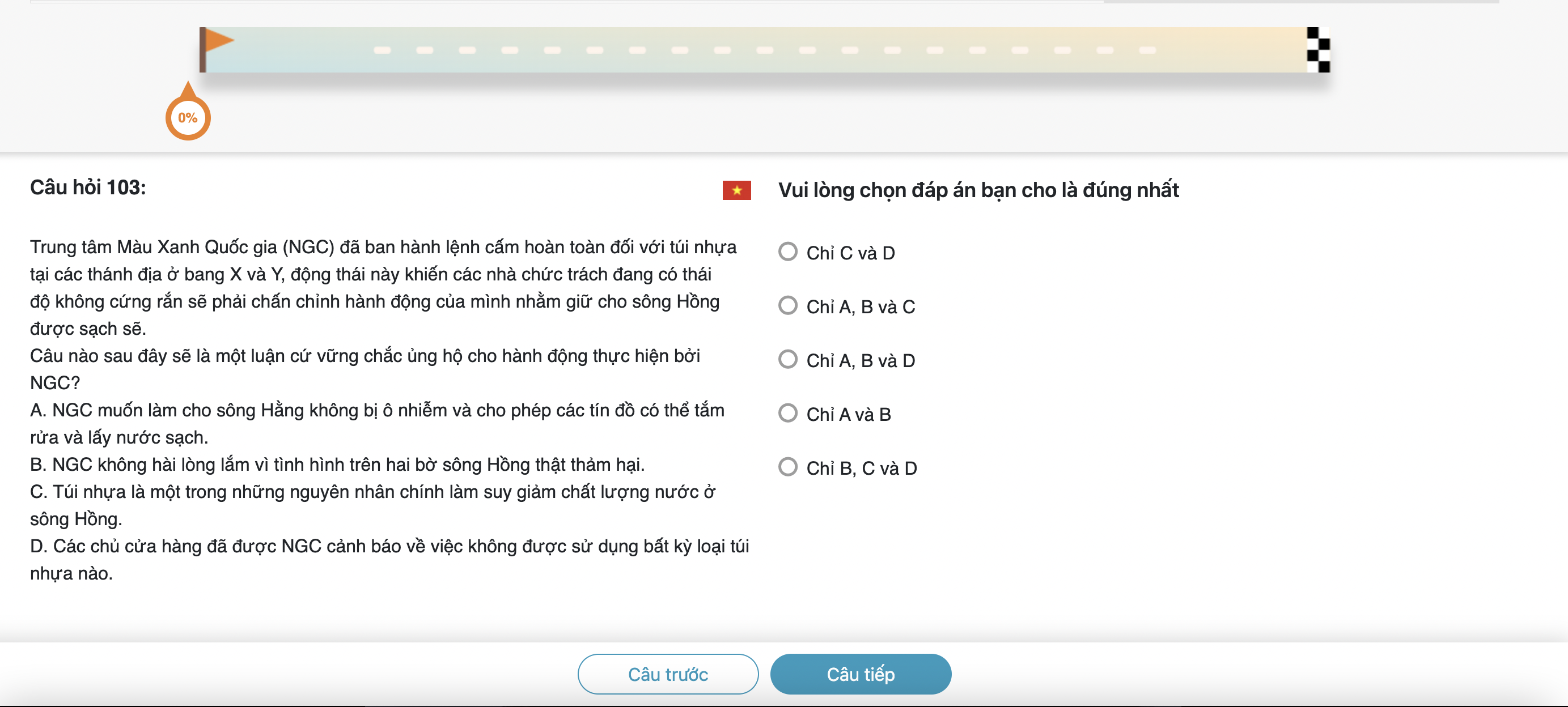Select the "Chỉ B, C và D" option
This screenshot has height=707, width=1568.
[789, 467]
